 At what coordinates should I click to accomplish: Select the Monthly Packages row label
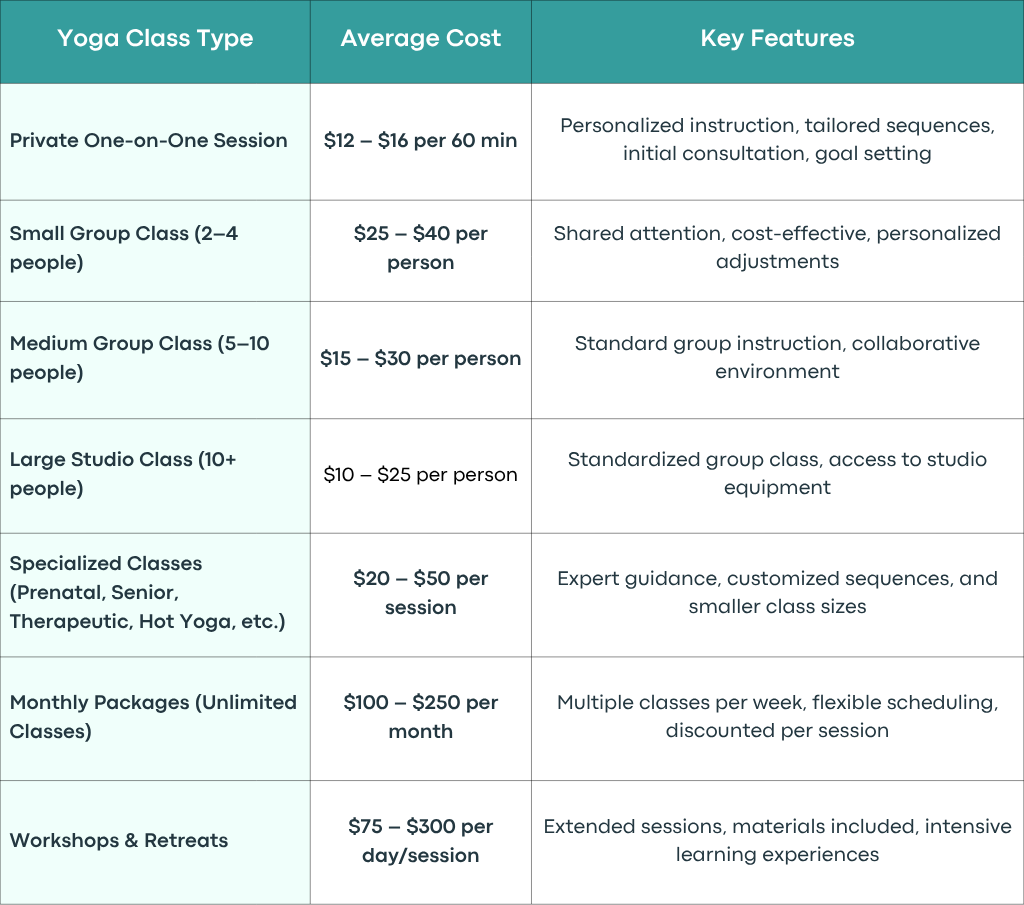153,716
